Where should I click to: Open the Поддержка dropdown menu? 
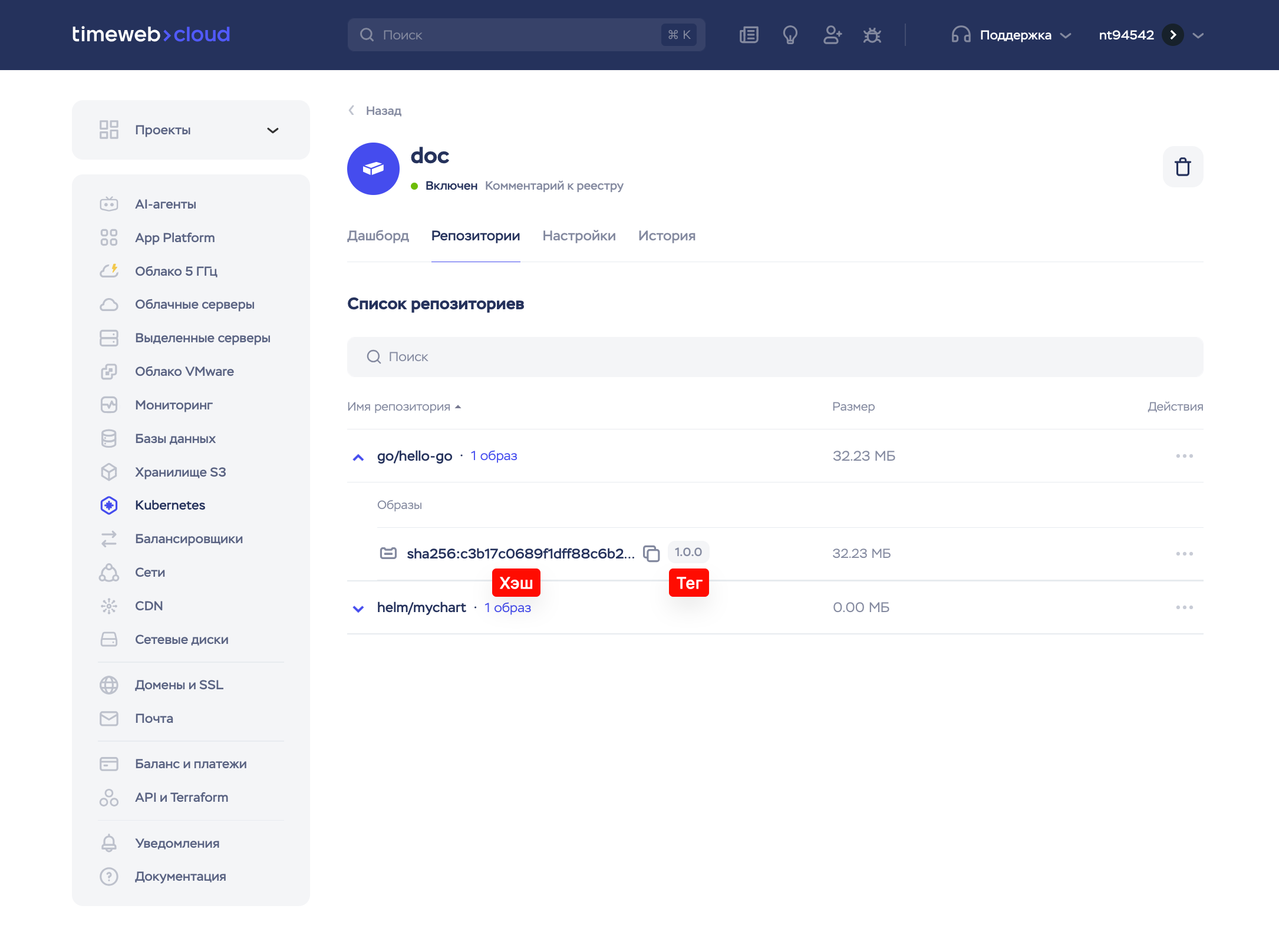[1011, 35]
